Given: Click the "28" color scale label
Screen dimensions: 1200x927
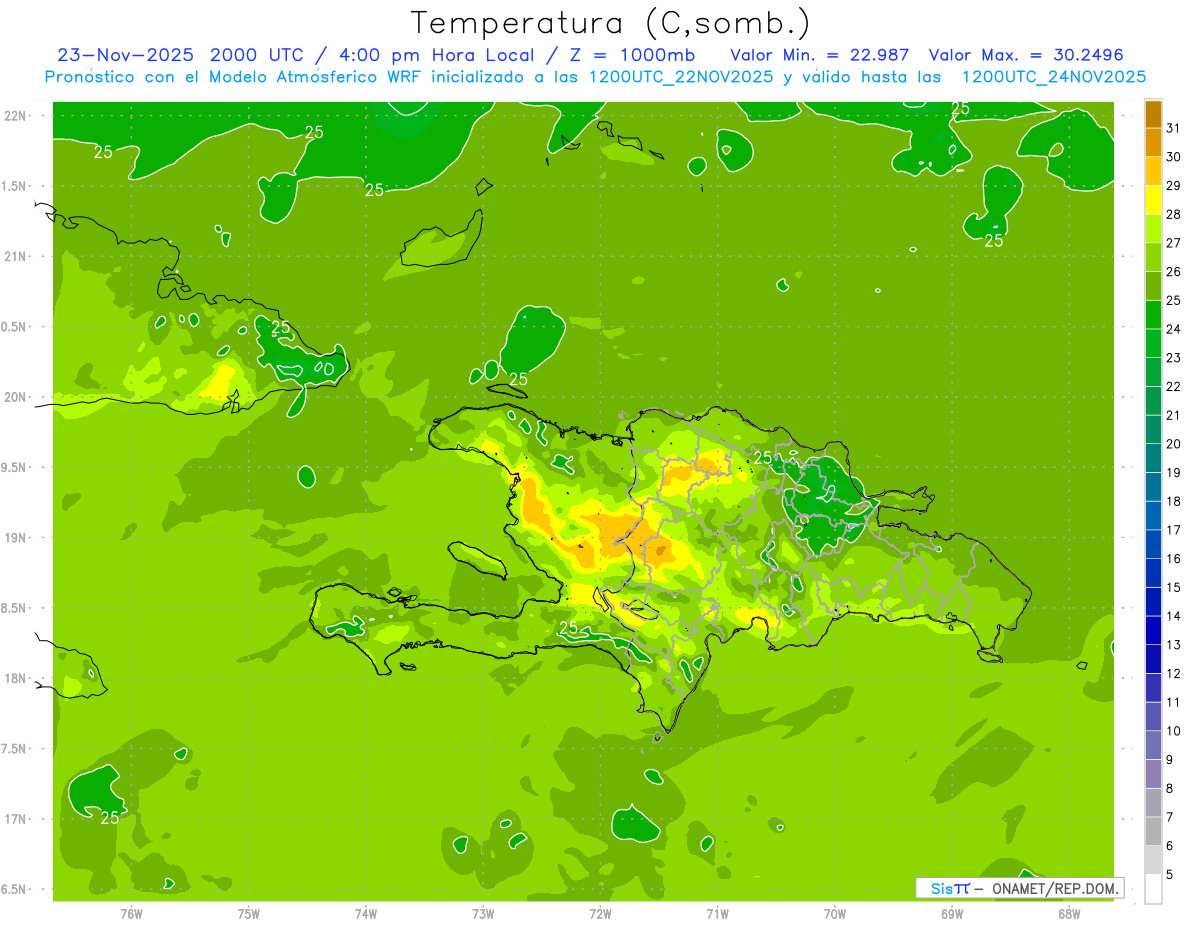Looking at the screenshot, I should pyautogui.click(x=1174, y=215).
